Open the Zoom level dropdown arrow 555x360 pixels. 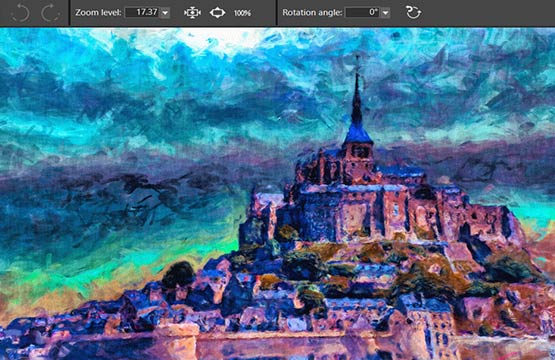[x=165, y=13]
